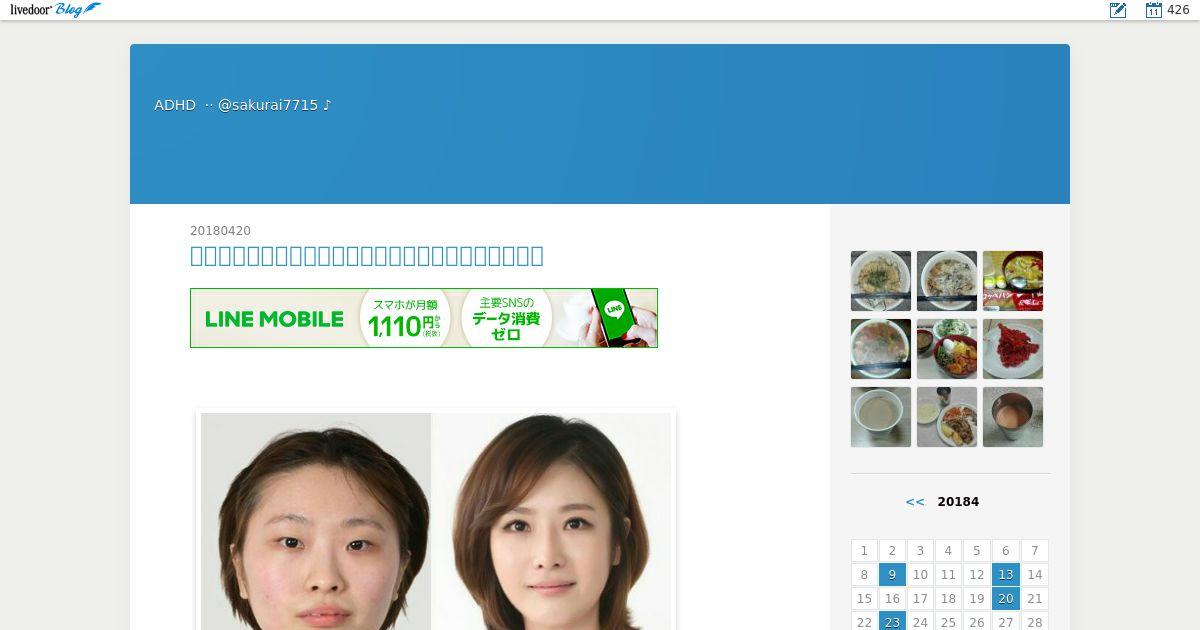Select calendar date 13

[1006, 575]
